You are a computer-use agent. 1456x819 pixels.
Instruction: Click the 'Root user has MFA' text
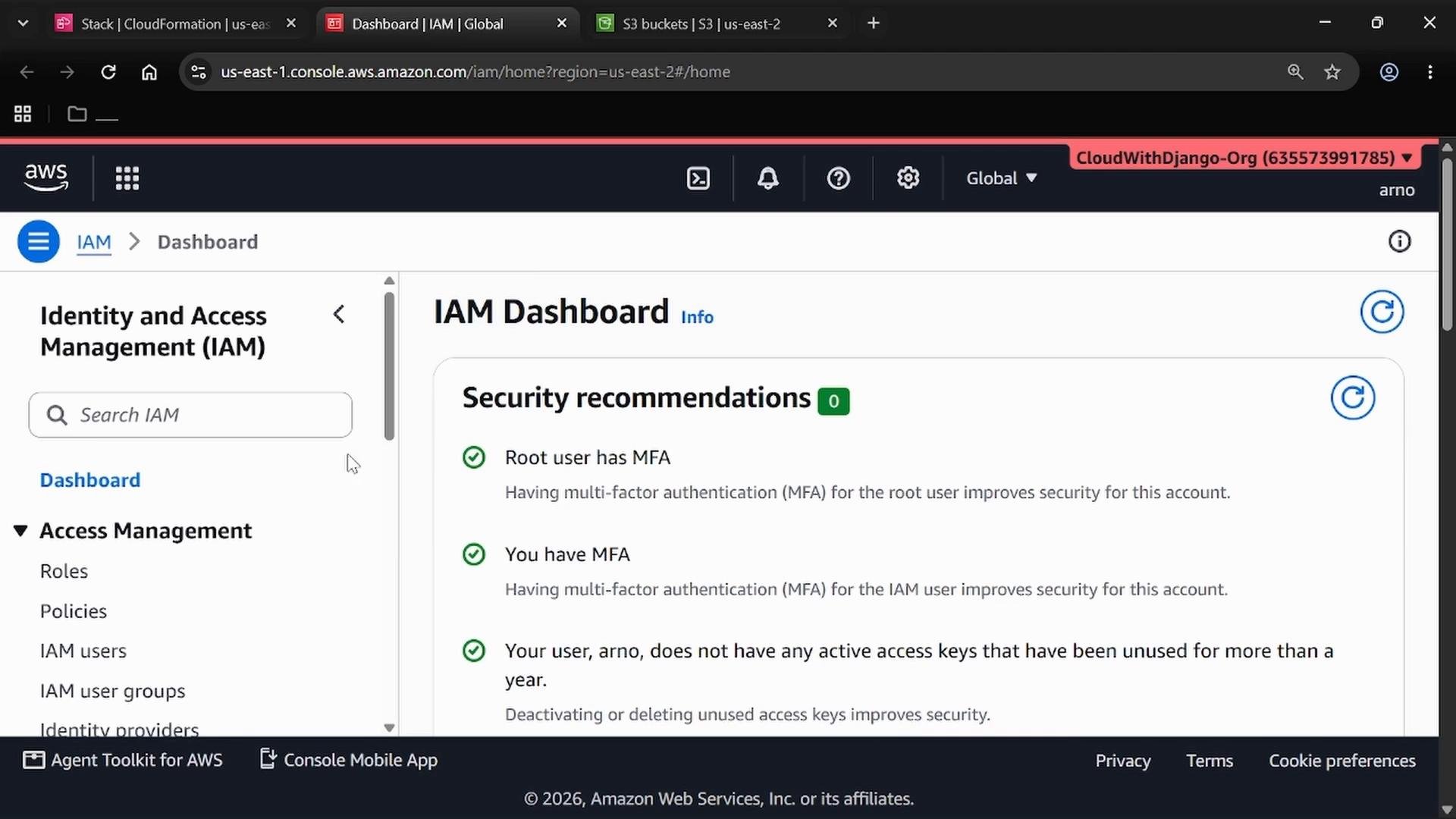588,457
